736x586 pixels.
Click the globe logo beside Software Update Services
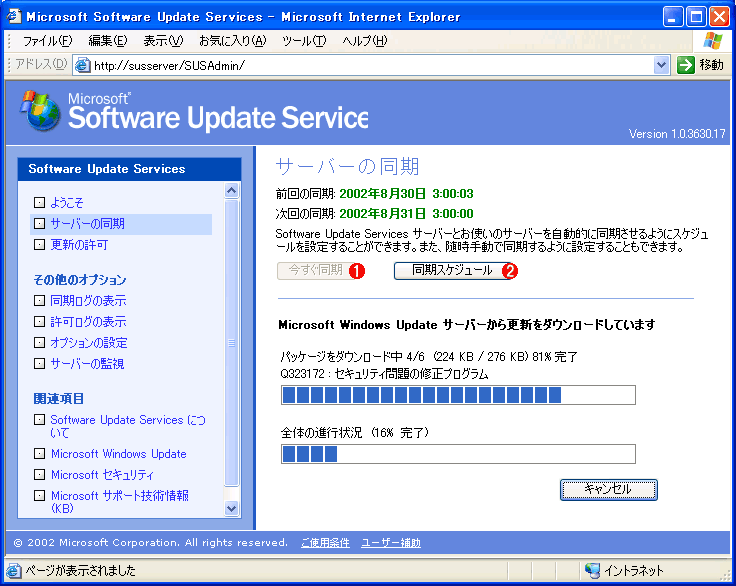pyautogui.click(x=40, y=111)
